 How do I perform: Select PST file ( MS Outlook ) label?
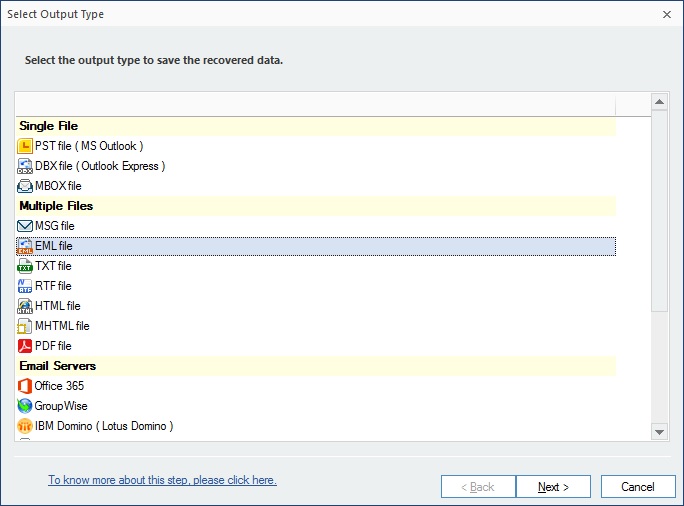89,146
